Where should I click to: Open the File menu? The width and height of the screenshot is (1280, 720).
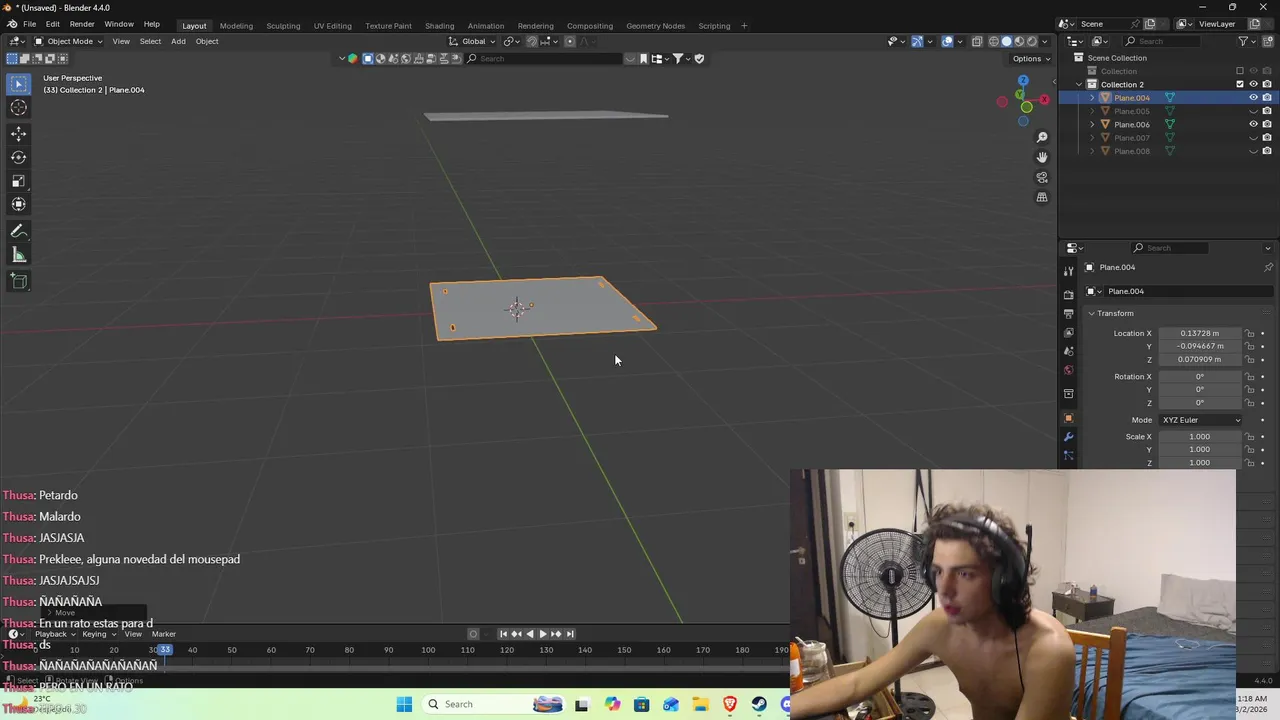pyautogui.click(x=29, y=24)
